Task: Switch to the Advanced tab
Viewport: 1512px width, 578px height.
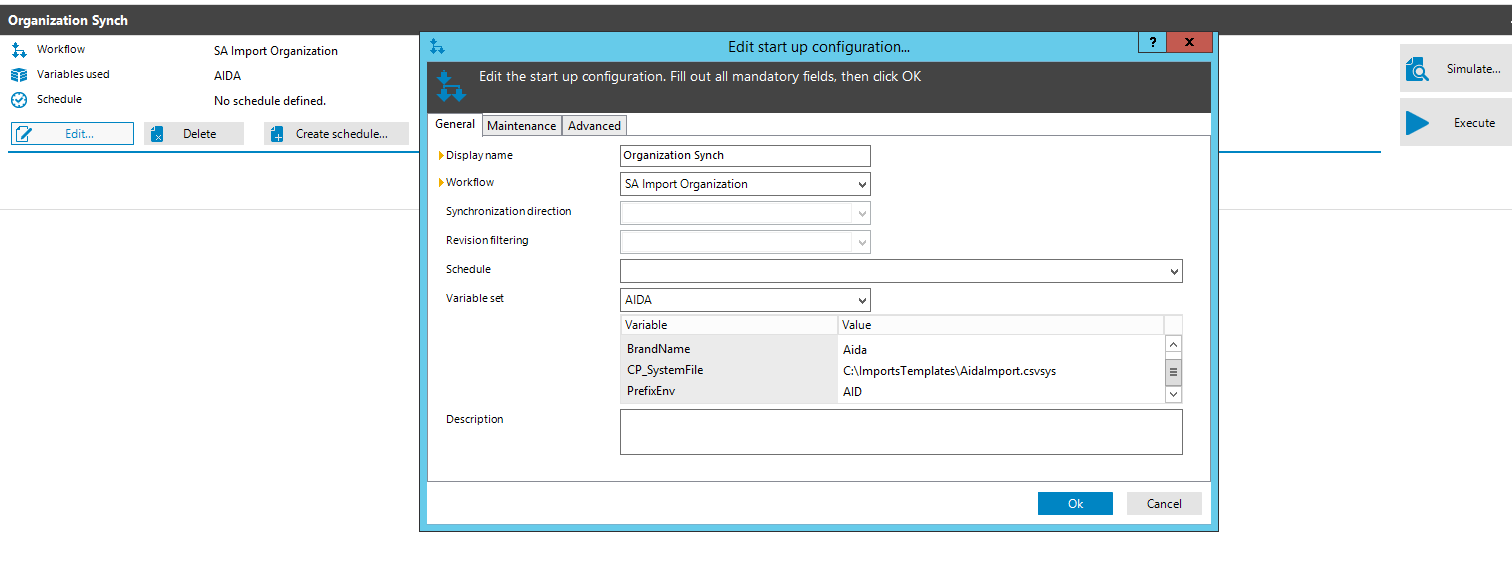Action: click(x=594, y=126)
